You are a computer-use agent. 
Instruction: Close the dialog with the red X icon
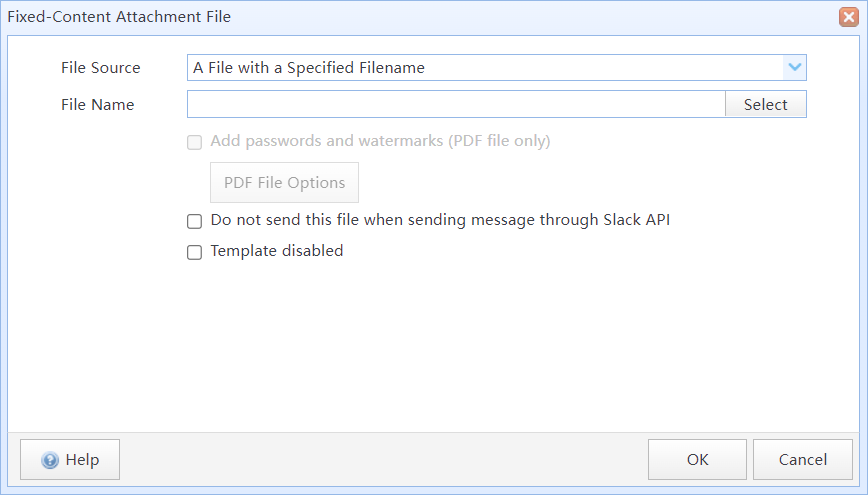[x=849, y=17]
